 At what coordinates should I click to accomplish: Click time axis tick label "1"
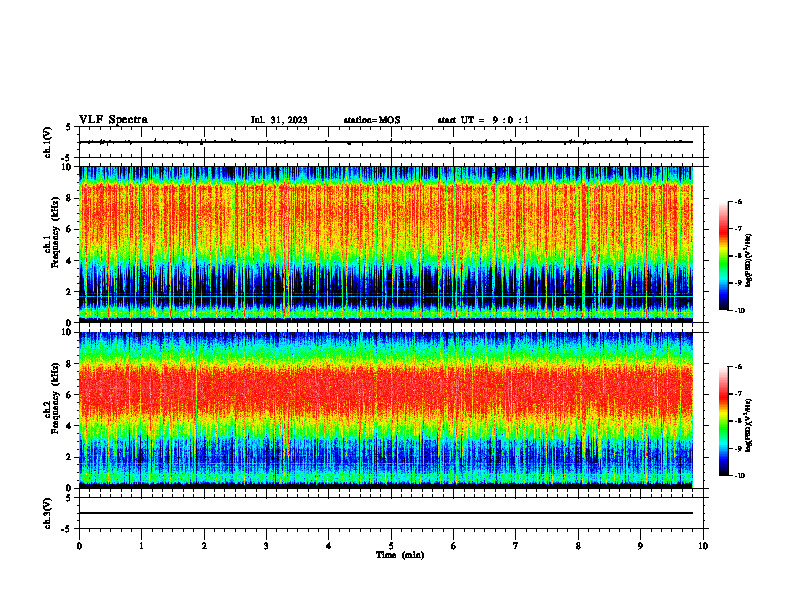pos(141,546)
